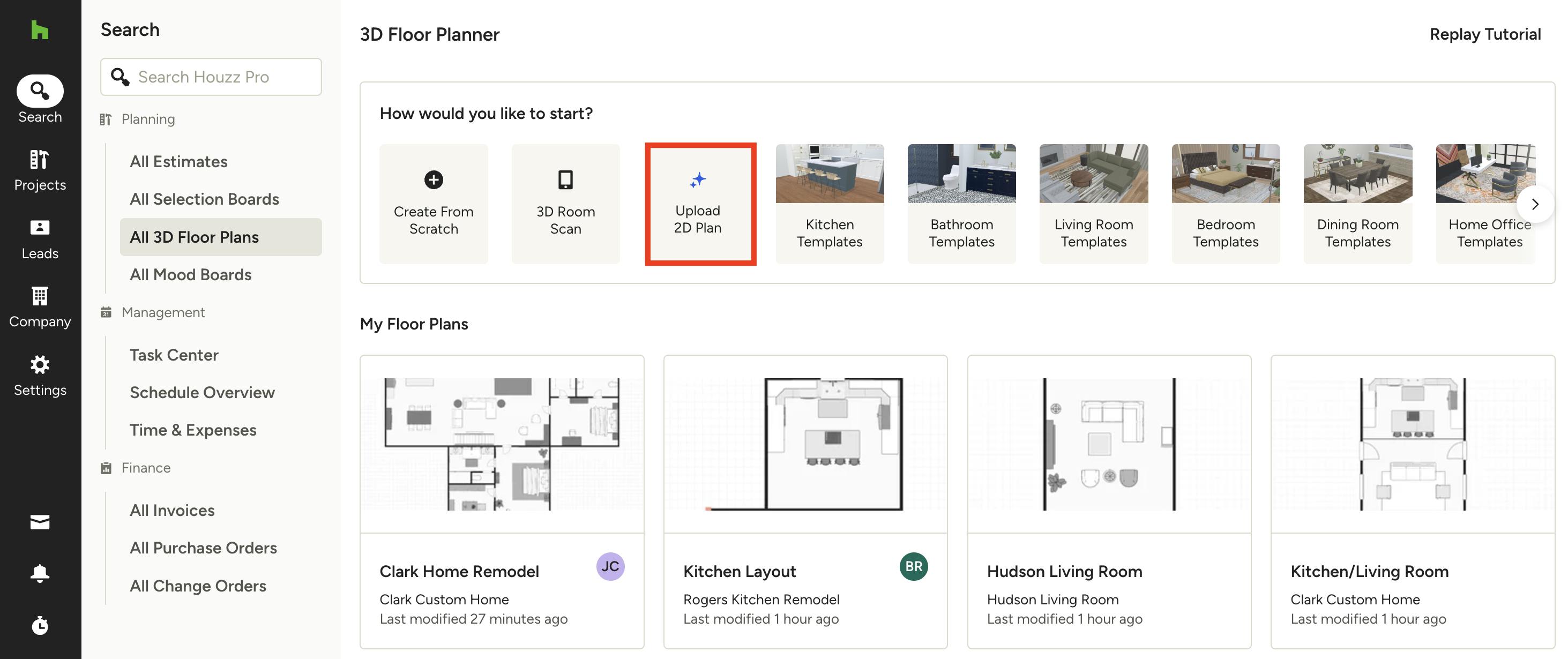Click the Planning section icon
This screenshot has height=659, width=1568.
[x=106, y=119]
